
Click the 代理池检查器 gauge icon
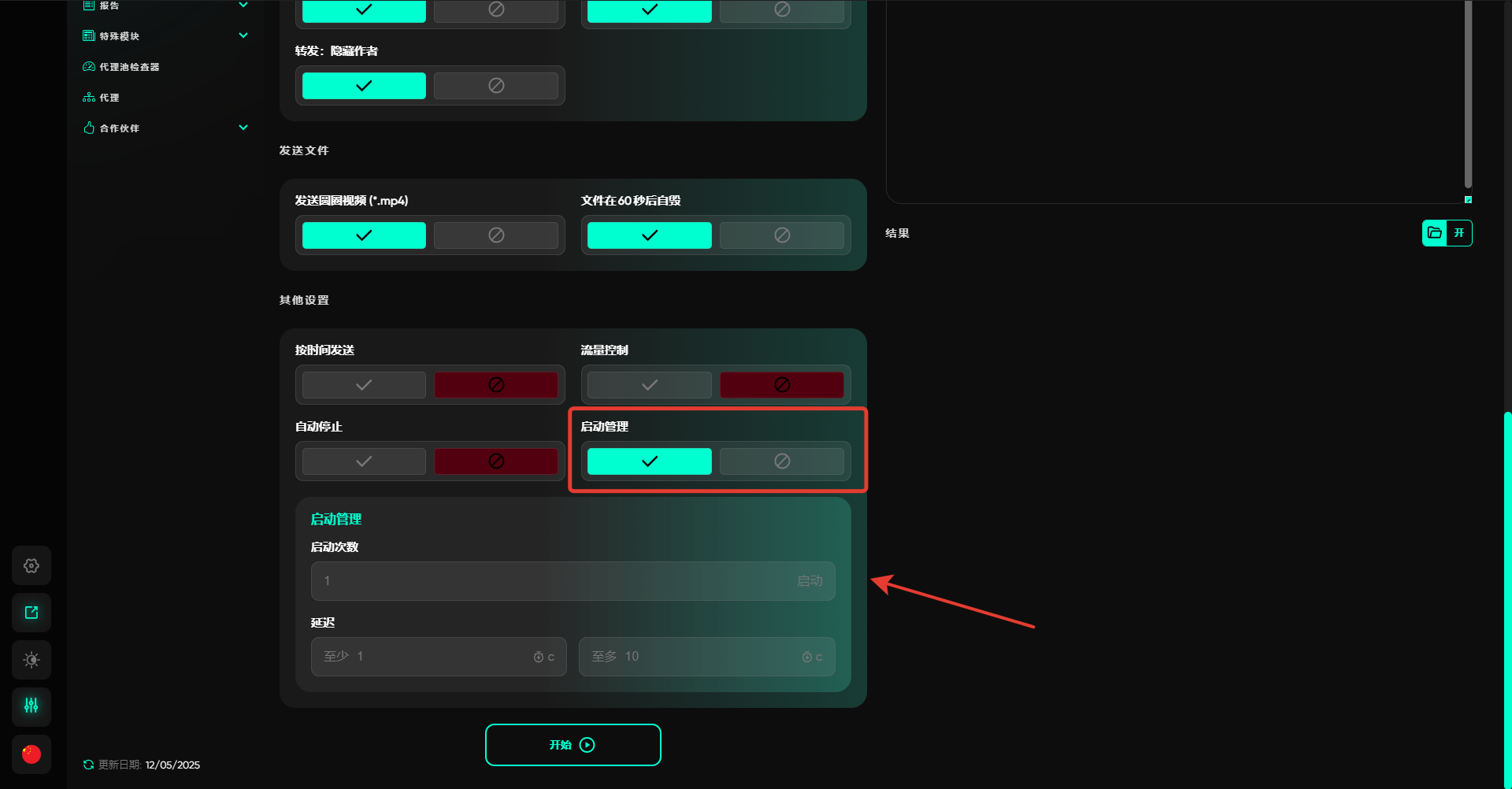(x=89, y=67)
